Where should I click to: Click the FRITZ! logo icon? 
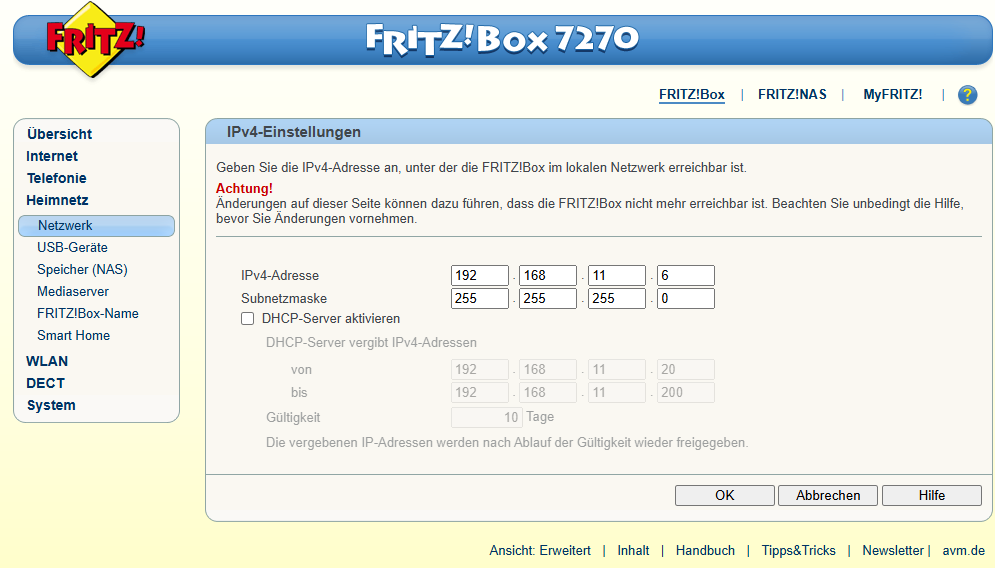(95, 41)
